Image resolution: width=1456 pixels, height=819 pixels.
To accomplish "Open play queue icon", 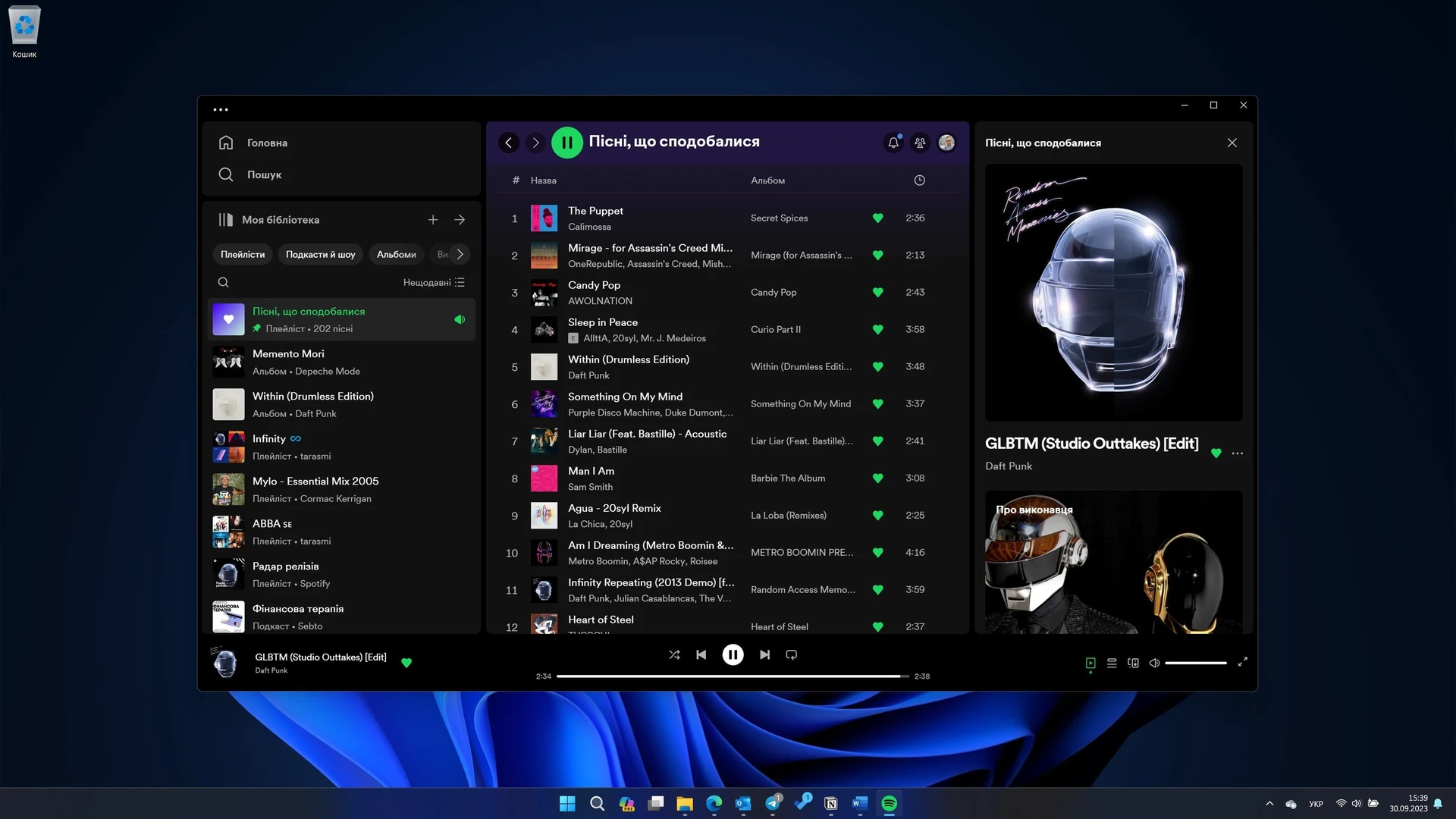I will click(x=1112, y=663).
